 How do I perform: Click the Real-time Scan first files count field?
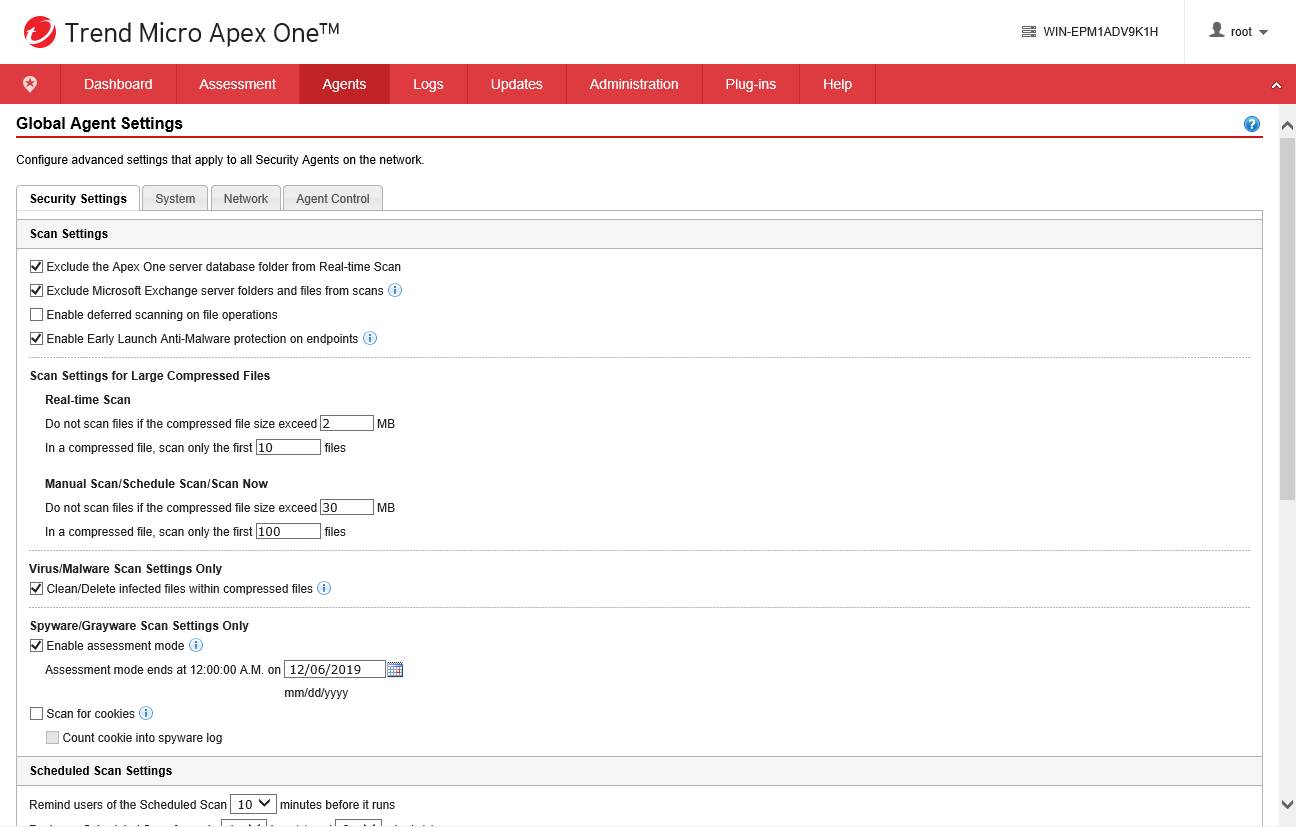tap(288, 447)
